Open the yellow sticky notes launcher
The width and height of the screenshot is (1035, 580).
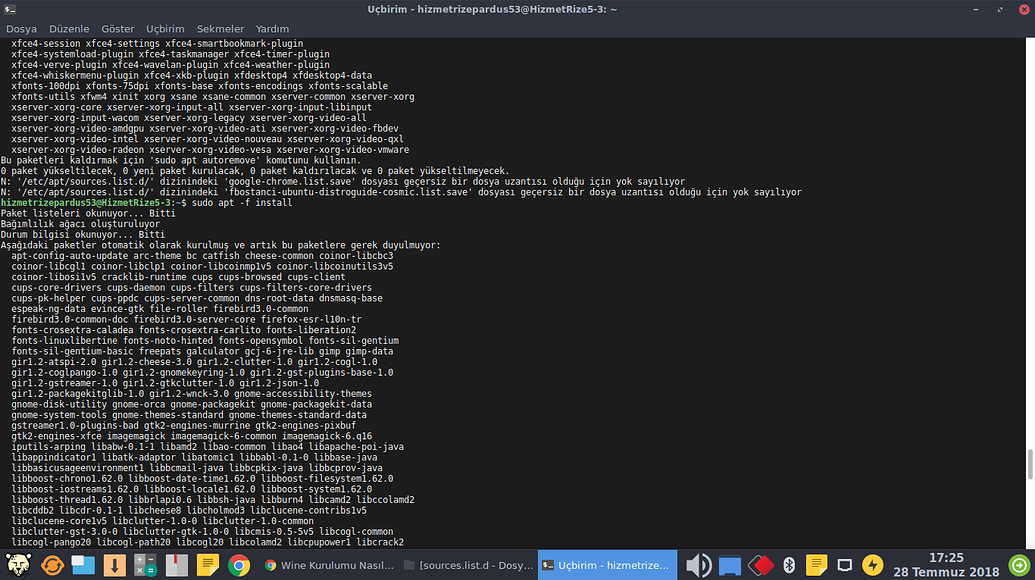pyautogui.click(x=208, y=564)
